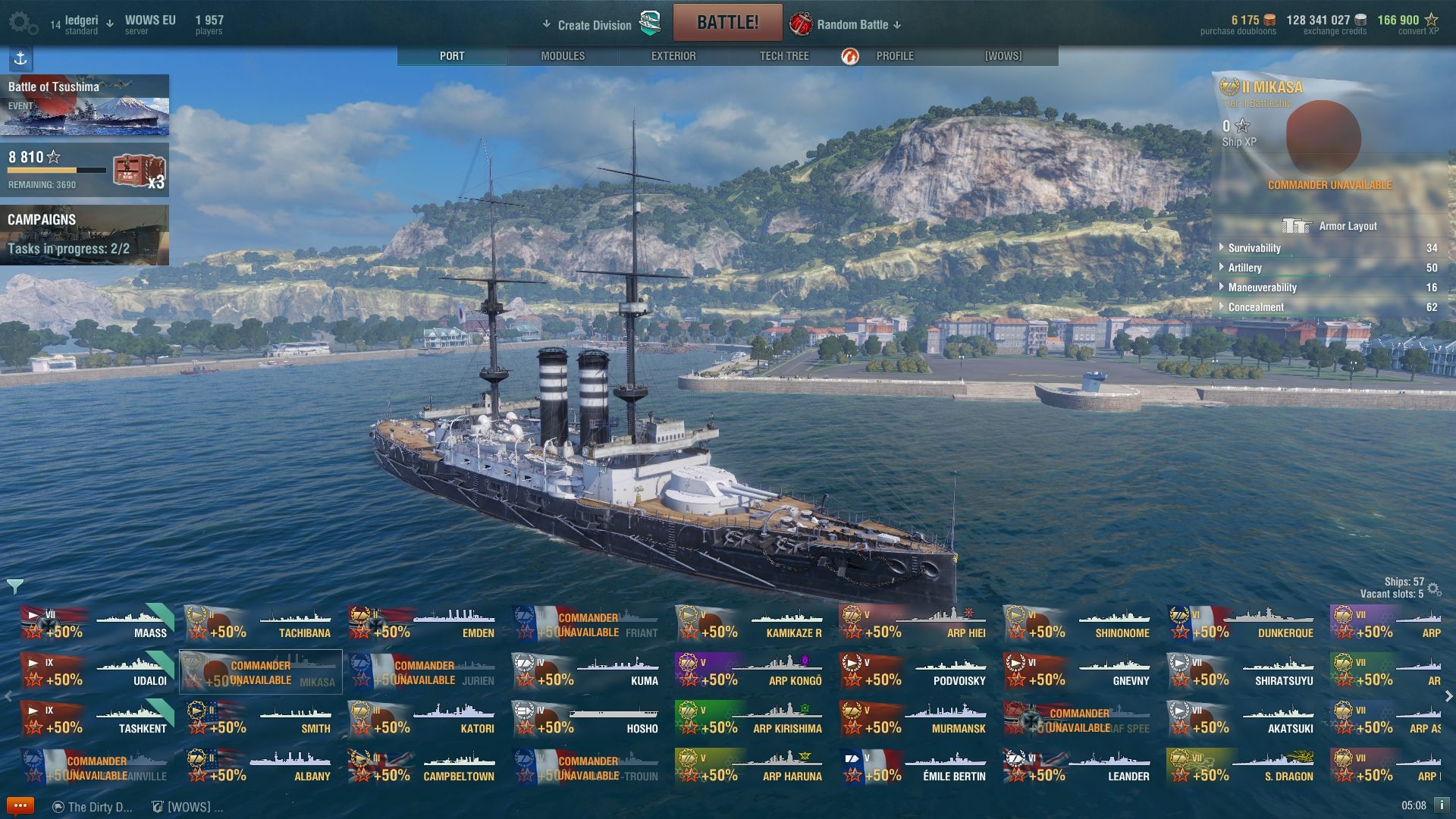1456x819 pixels.
Task: Open the settings gear in top-left corner
Action: click(23, 23)
